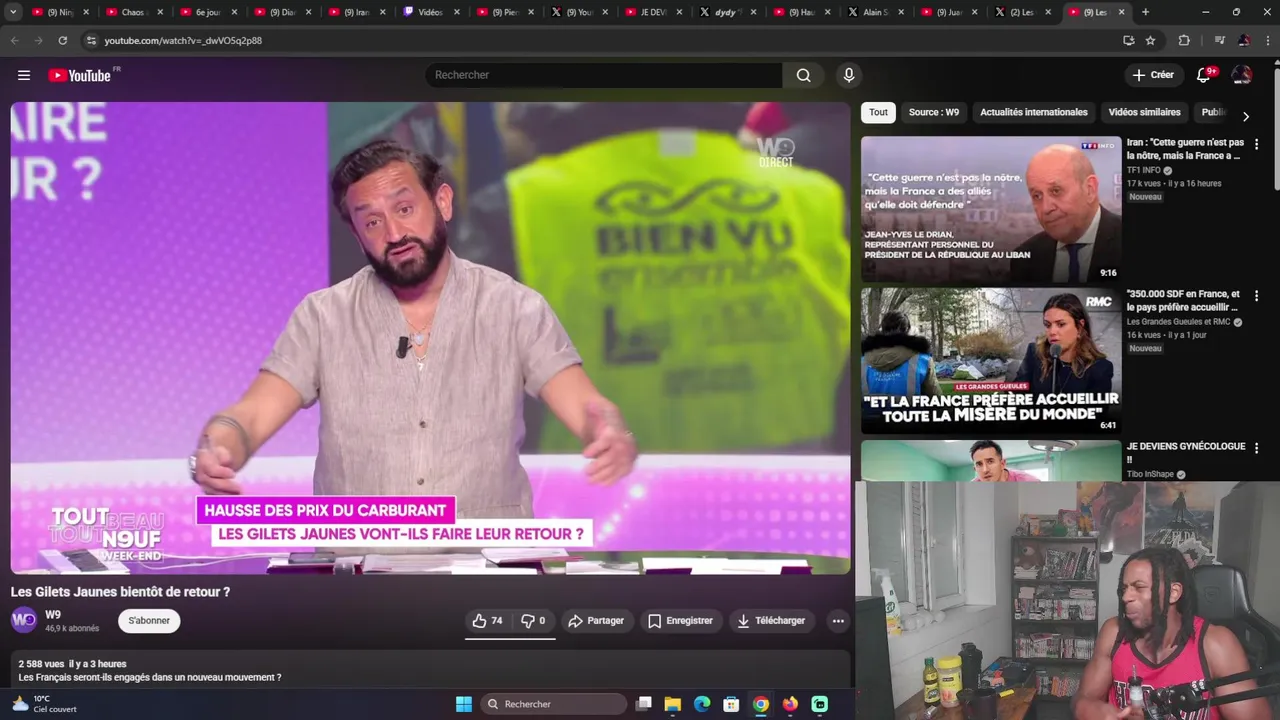This screenshot has height=720, width=1280.
Task: Click the Télécharger download button
Action: click(x=771, y=621)
